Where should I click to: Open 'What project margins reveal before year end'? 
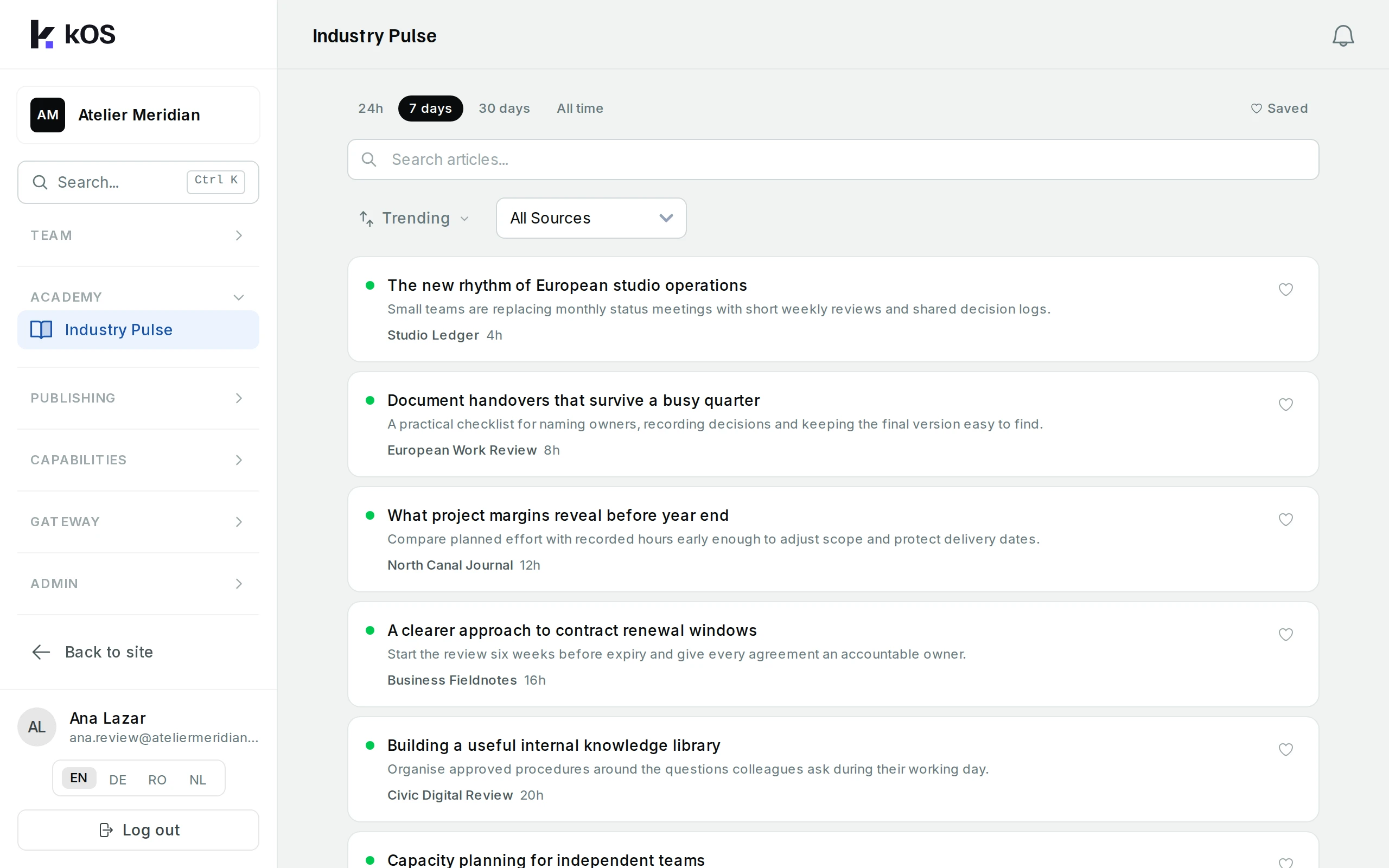point(558,515)
